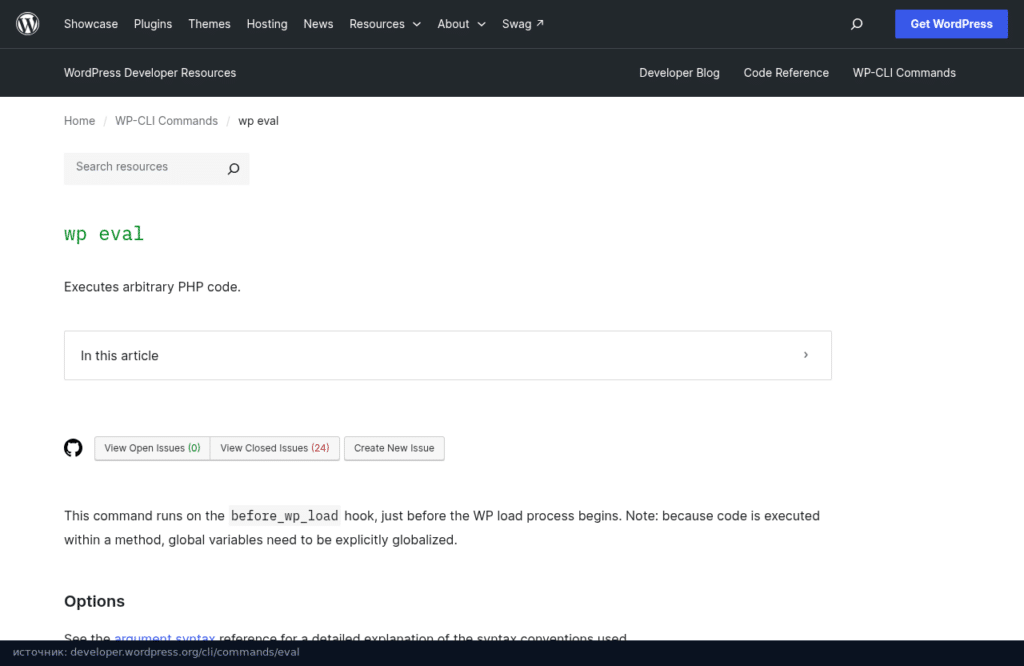
Task: Click the WordPress logo icon
Action: (x=27, y=24)
